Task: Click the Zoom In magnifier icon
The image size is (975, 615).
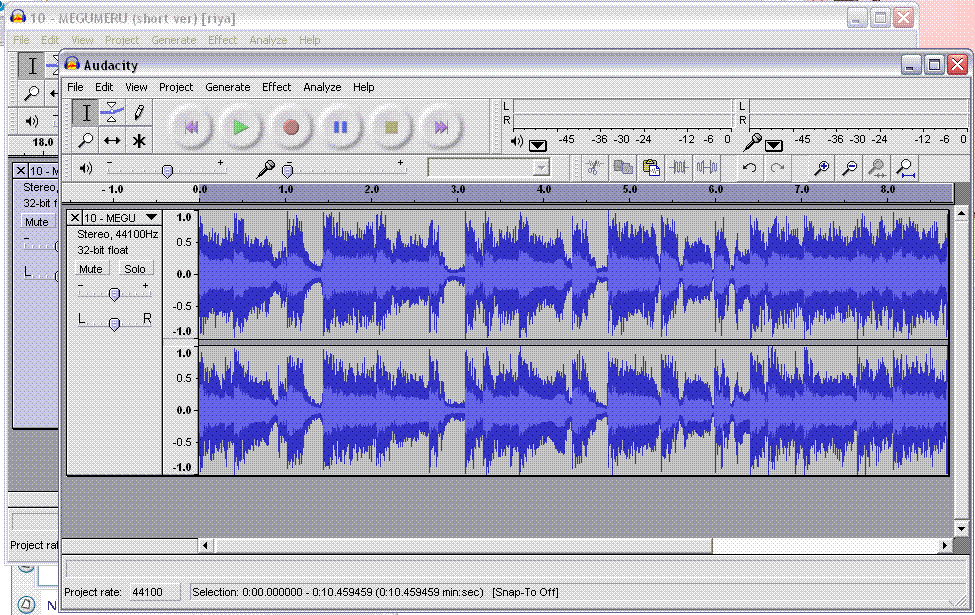Action: tap(822, 168)
